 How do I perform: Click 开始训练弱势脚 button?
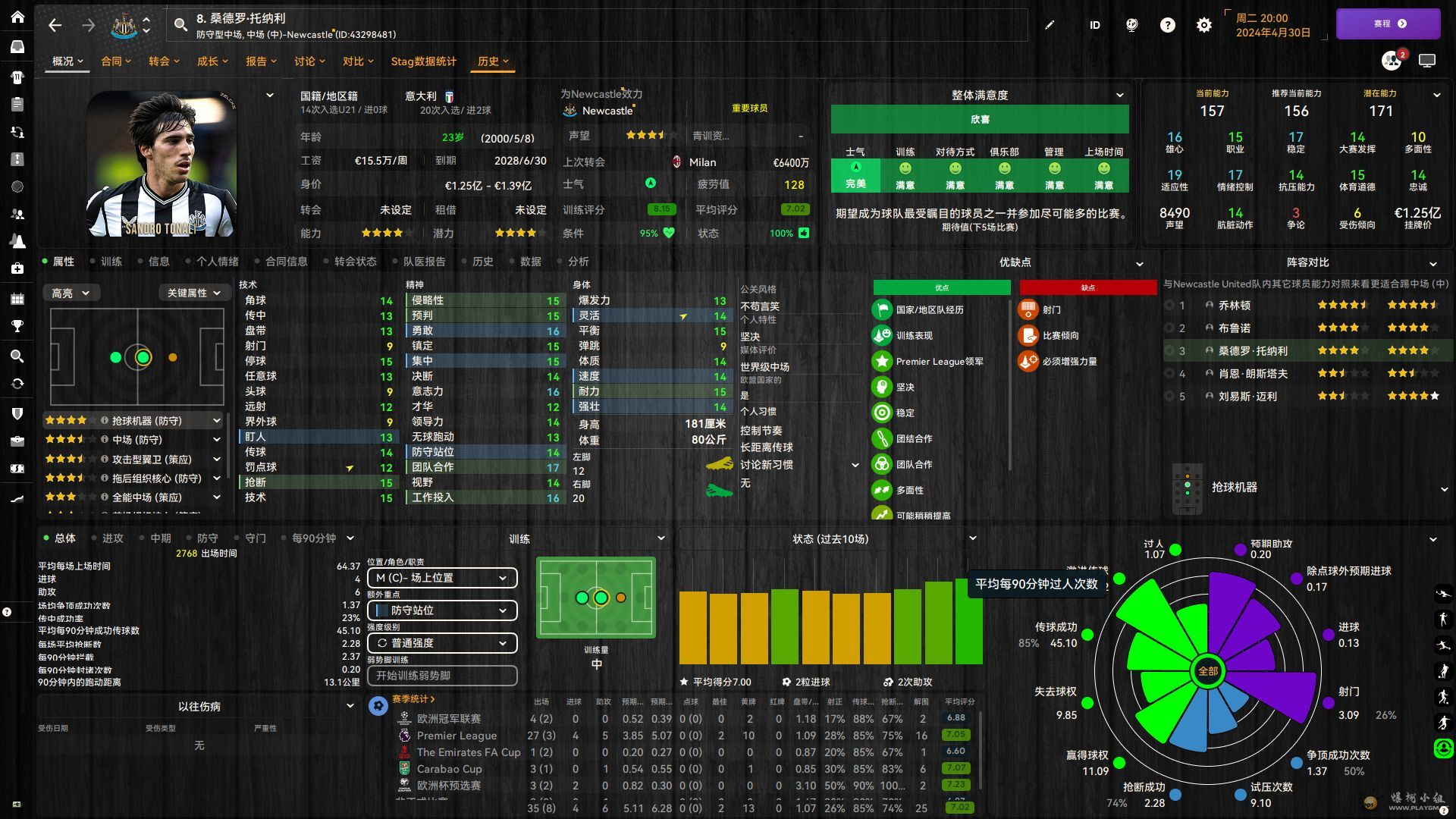point(442,676)
